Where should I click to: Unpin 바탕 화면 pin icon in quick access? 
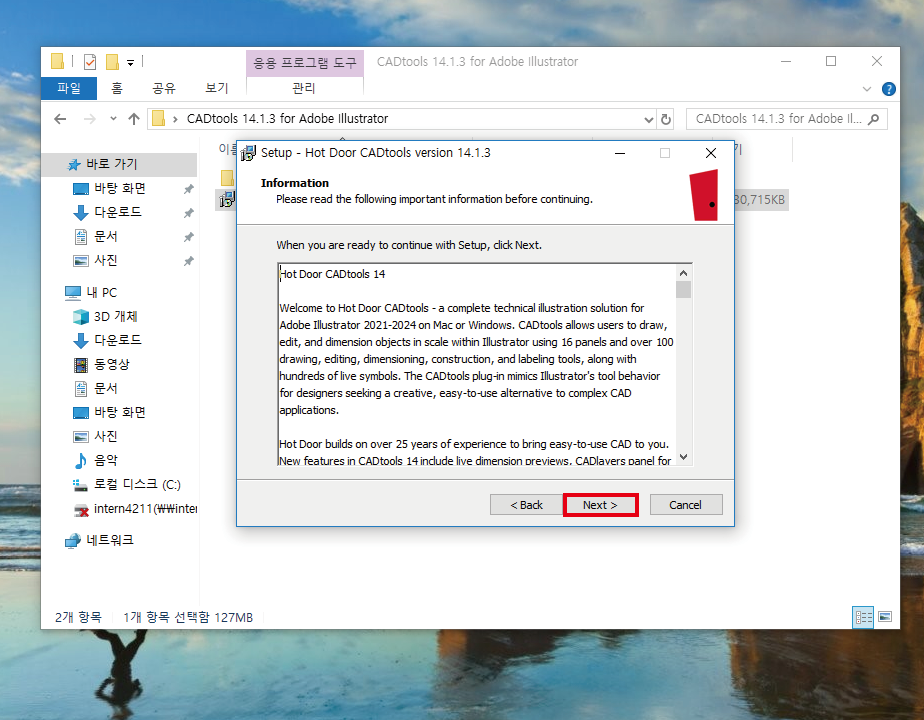pos(189,189)
